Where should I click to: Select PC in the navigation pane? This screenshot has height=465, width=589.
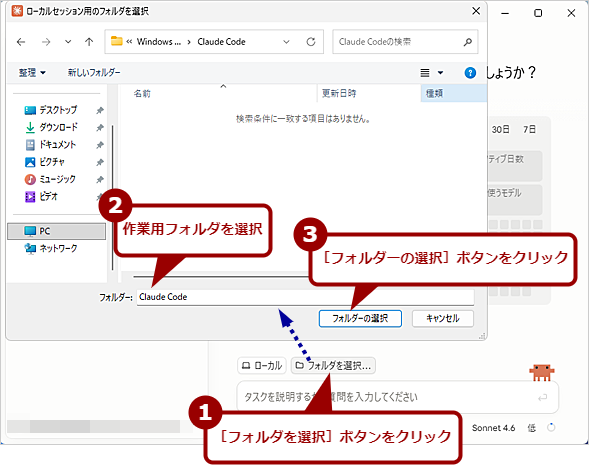56,231
